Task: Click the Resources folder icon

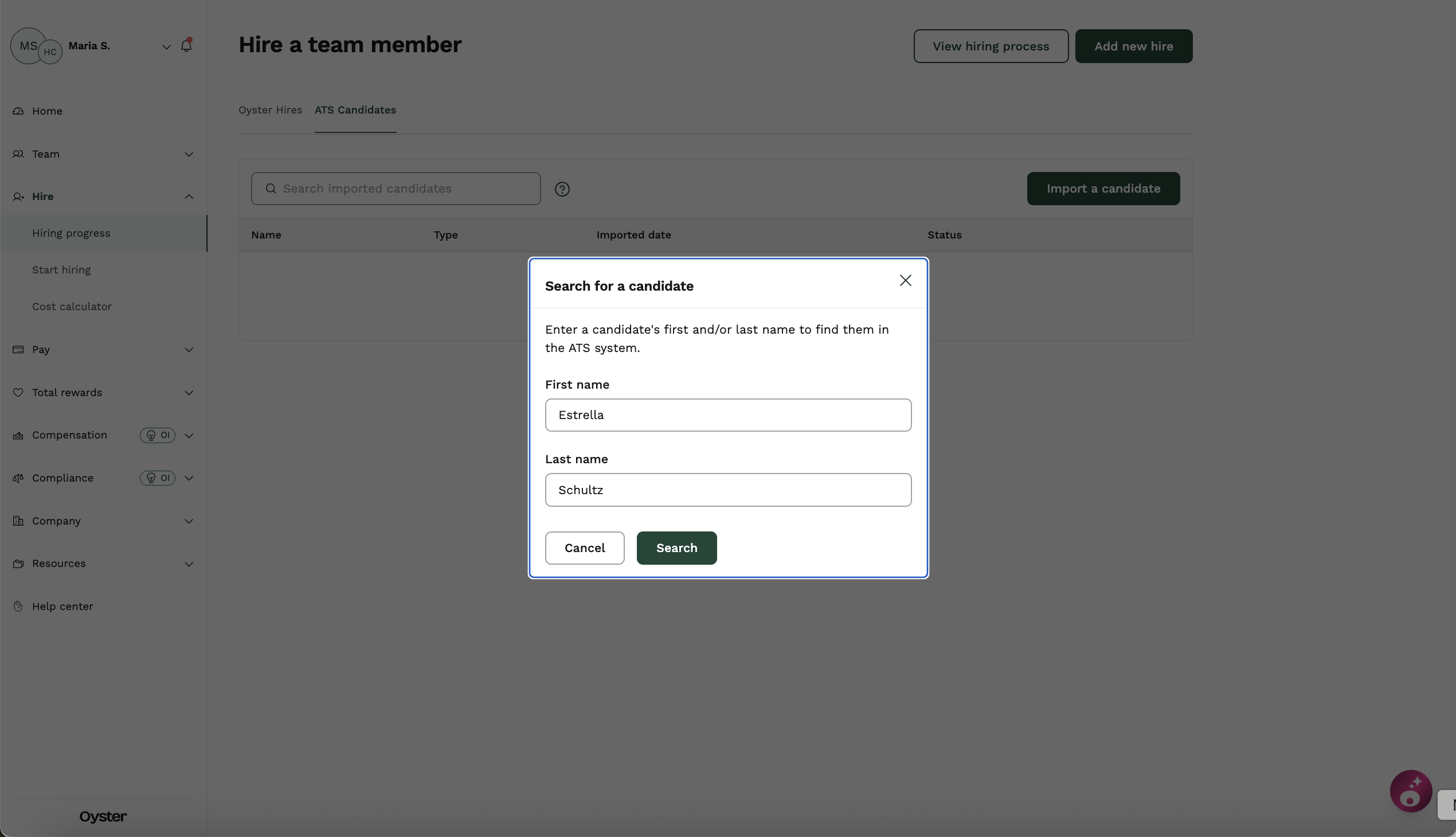Action: pyautogui.click(x=18, y=564)
